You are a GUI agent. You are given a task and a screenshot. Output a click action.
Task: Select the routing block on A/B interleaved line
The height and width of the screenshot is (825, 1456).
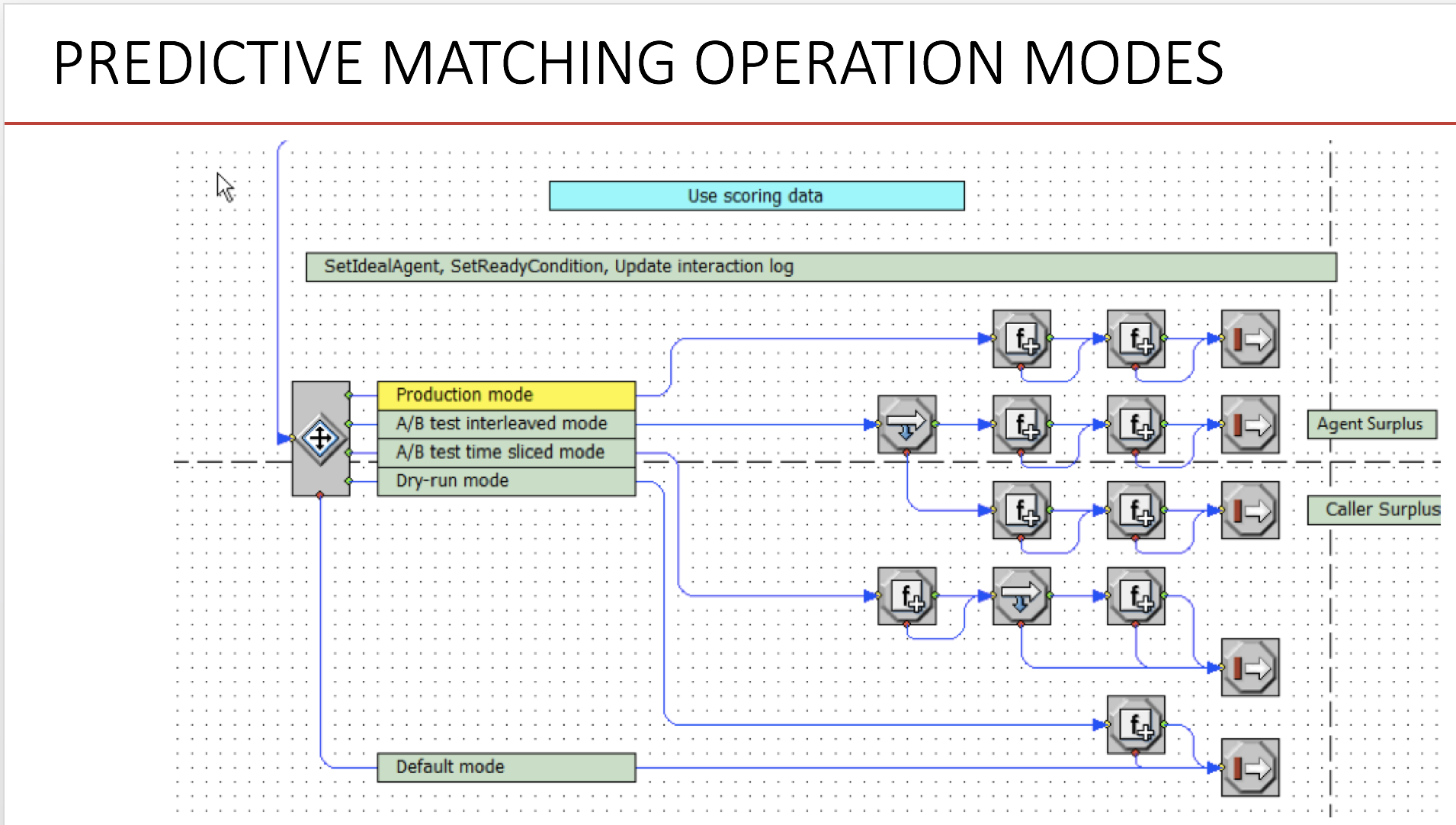pyautogui.click(x=906, y=425)
